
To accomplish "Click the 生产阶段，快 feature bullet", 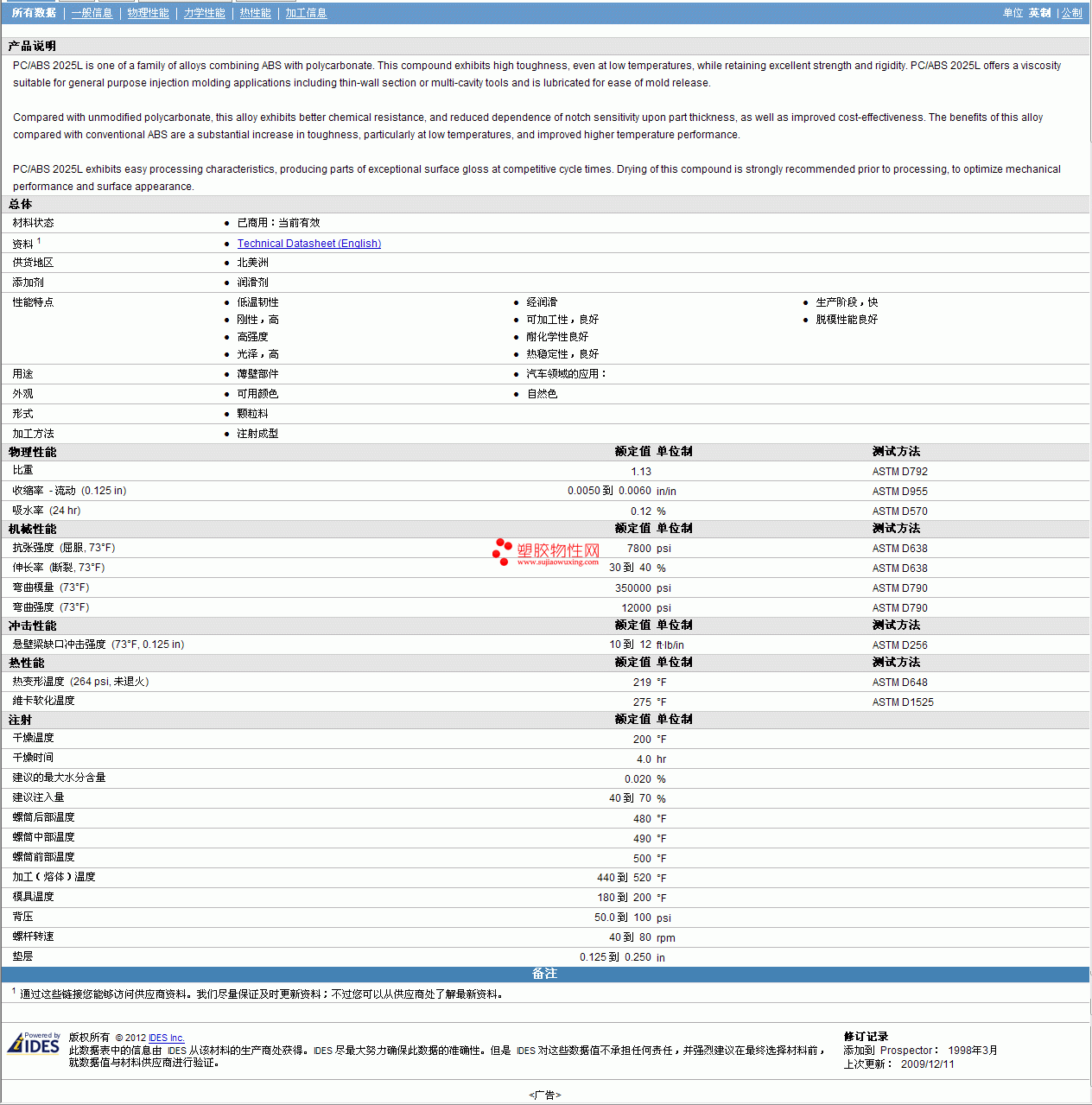I will [x=847, y=302].
